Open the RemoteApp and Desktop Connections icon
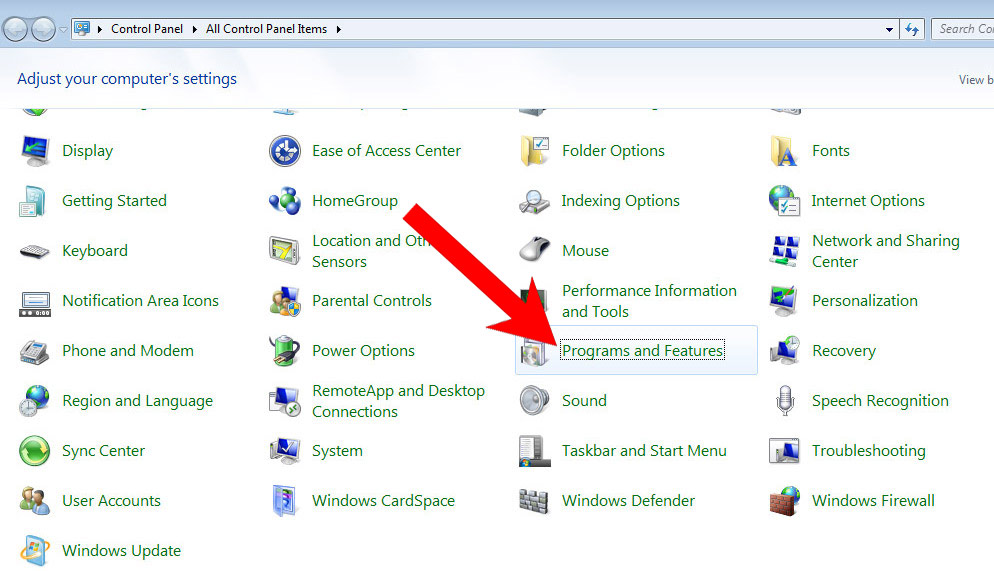 point(285,401)
